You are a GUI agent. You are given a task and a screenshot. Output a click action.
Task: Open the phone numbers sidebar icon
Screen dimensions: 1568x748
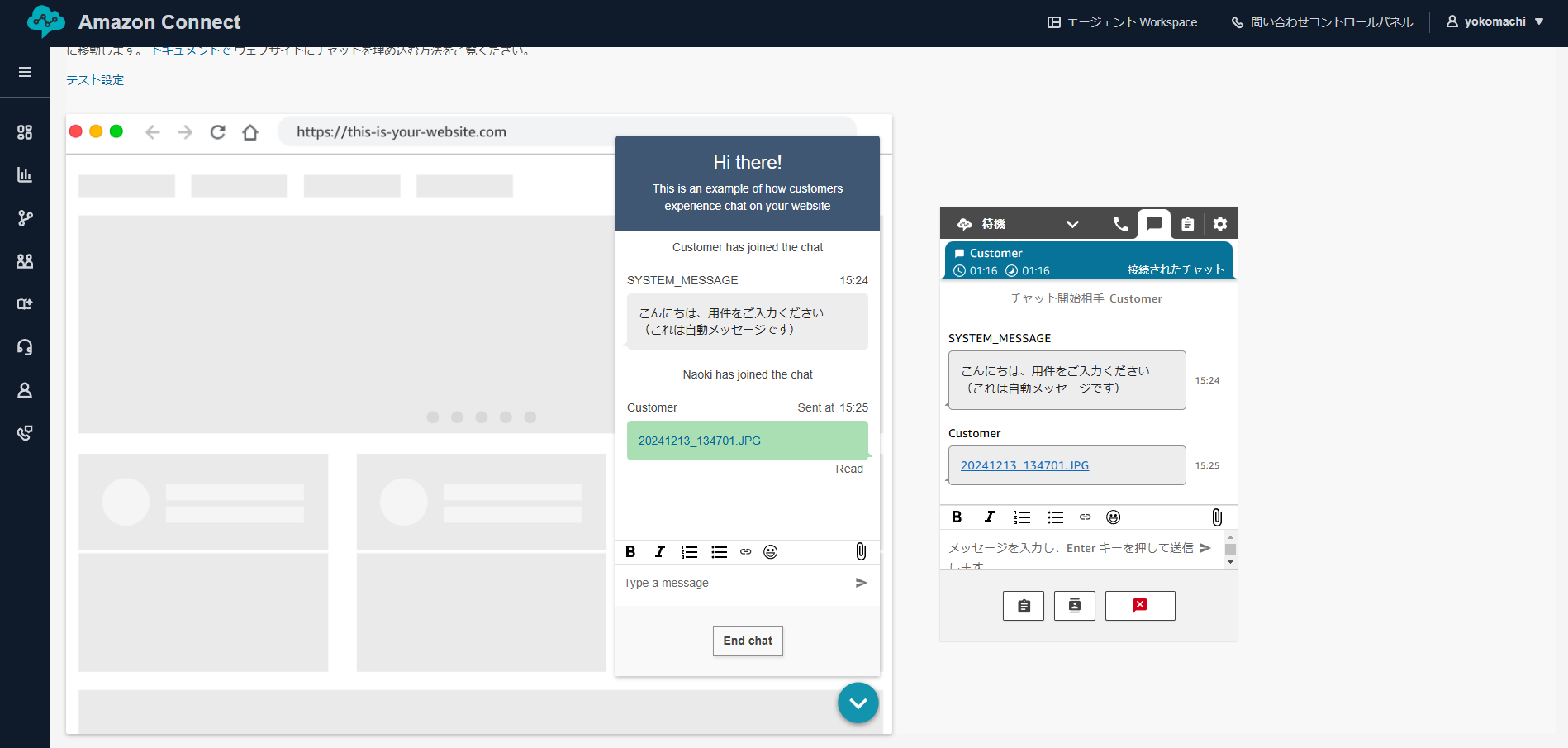[25, 433]
